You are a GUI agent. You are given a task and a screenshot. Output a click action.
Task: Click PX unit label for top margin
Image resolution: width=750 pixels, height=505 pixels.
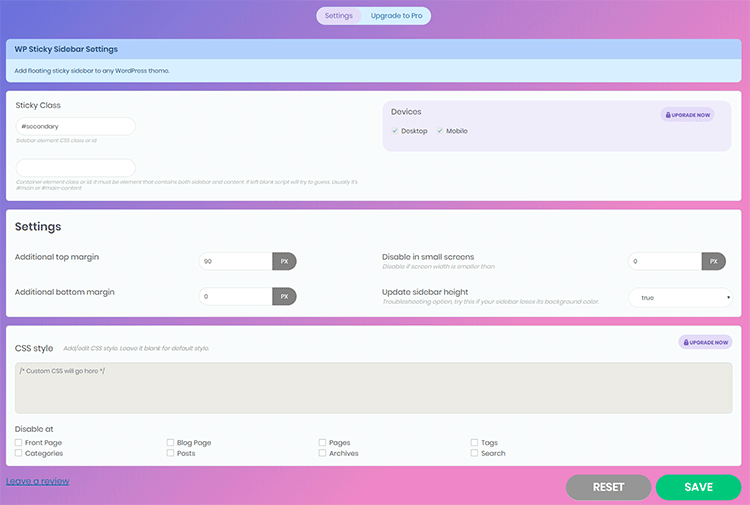click(285, 262)
